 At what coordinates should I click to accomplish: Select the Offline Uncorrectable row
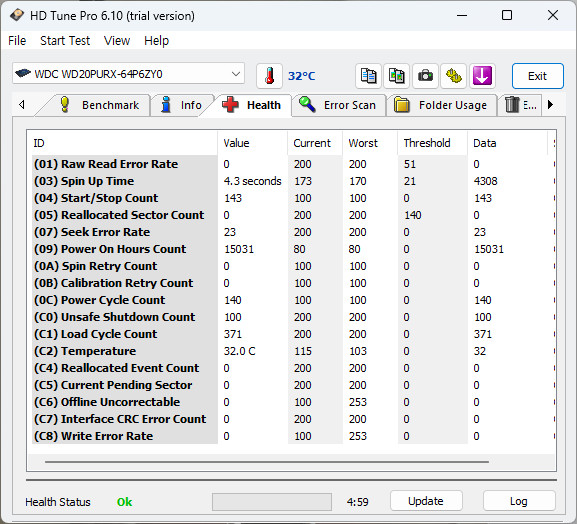[293, 402]
